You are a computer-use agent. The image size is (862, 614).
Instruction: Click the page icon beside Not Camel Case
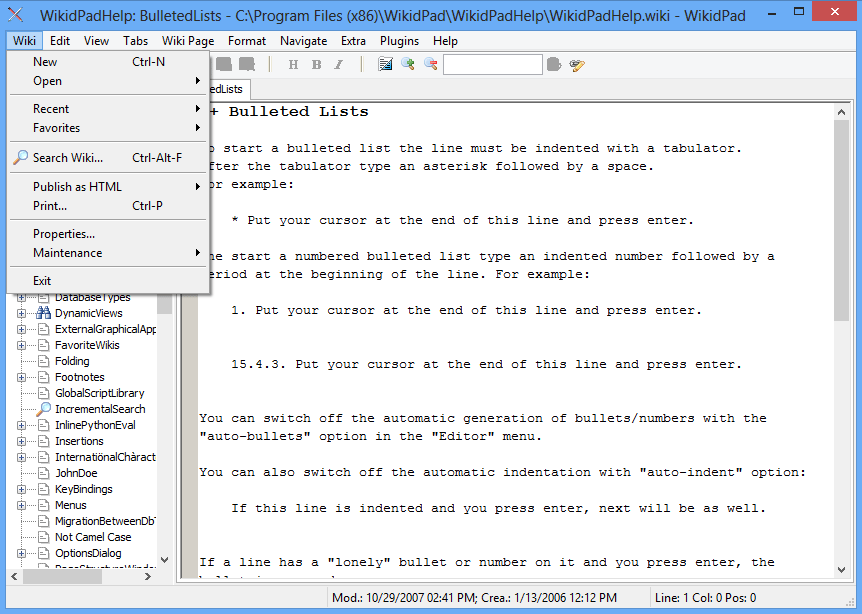(44, 537)
